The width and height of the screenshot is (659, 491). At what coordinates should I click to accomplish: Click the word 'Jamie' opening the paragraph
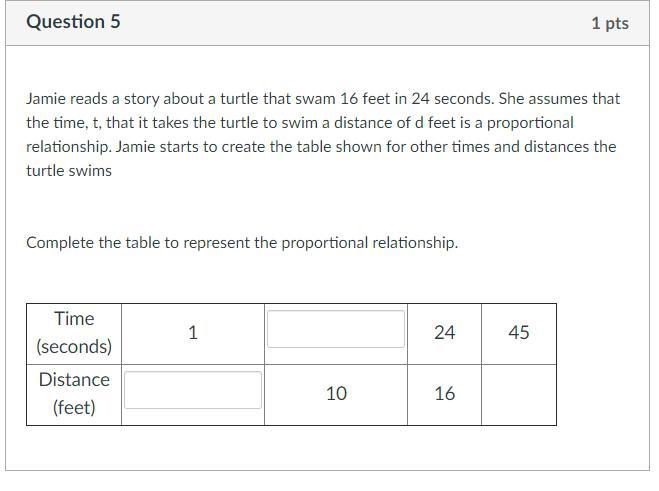(x=46, y=99)
